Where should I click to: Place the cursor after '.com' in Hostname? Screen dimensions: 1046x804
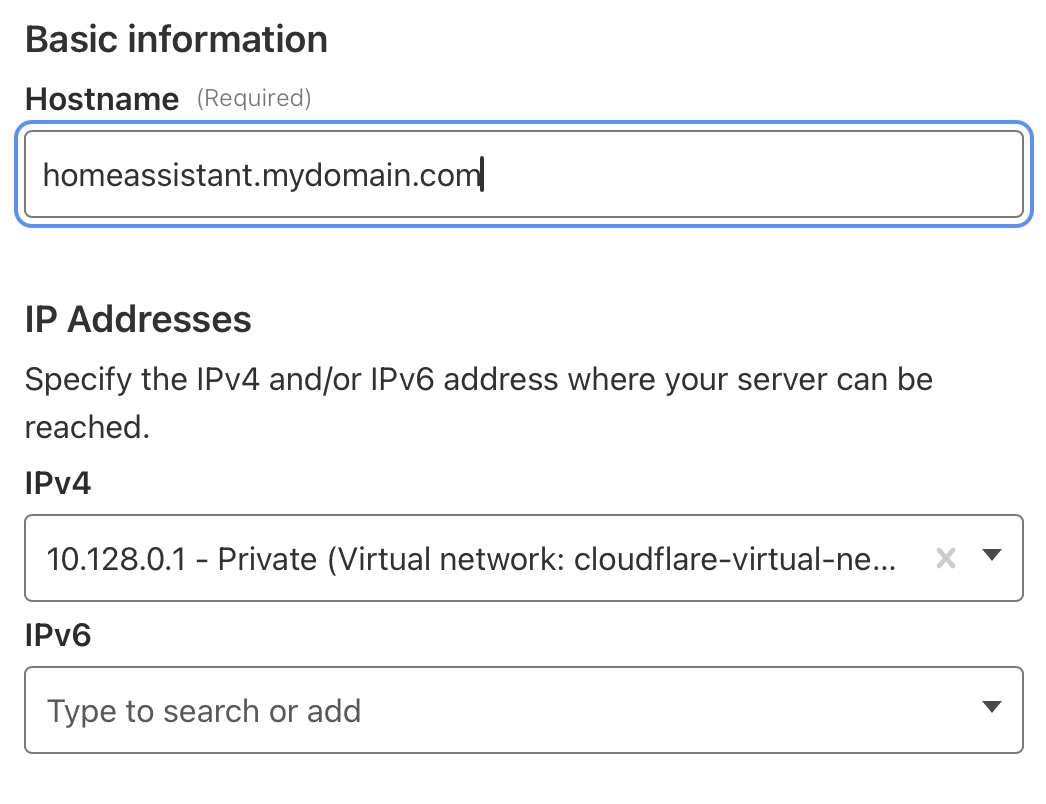[x=483, y=176]
